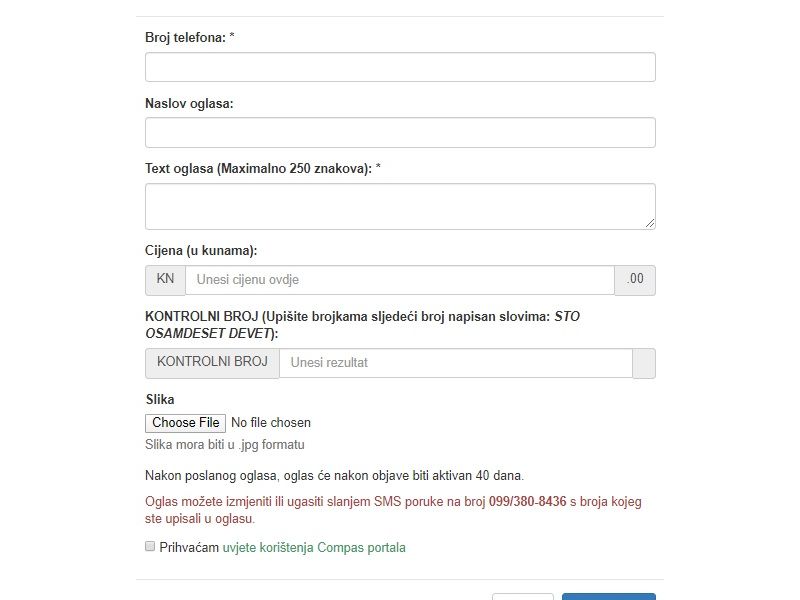Click inside the Text oglasa text area
The width and height of the screenshot is (800, 600).
[x=400, y=206]
